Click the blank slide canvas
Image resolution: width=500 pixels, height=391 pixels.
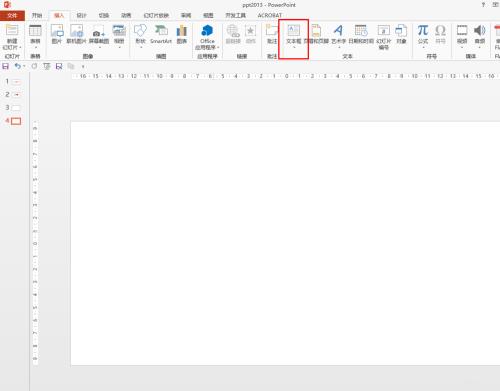click(x=285, y=243)
